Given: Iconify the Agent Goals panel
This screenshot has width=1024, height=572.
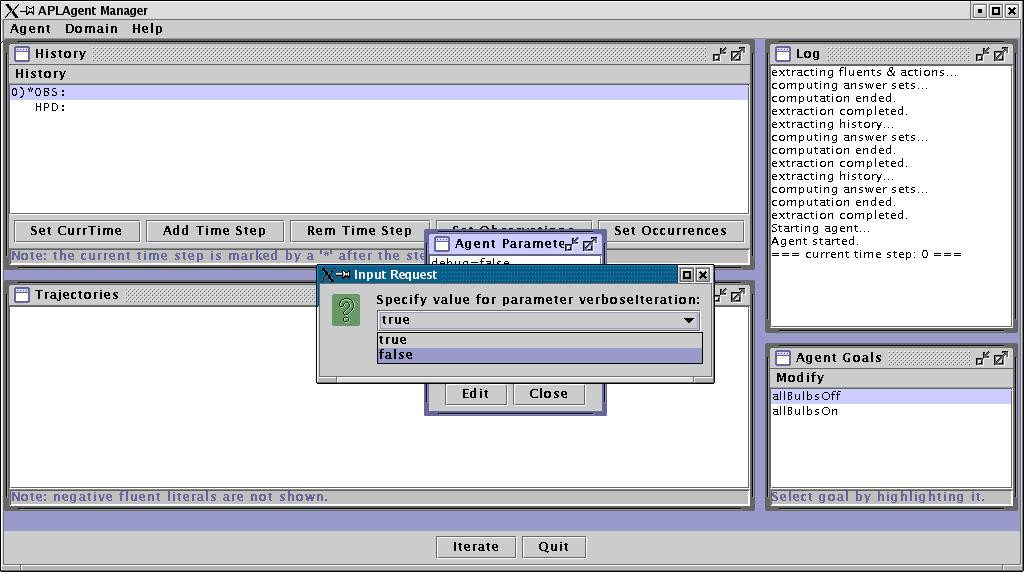Looking at the screenshot, I should pyautogui.click(x=983, y=358).
